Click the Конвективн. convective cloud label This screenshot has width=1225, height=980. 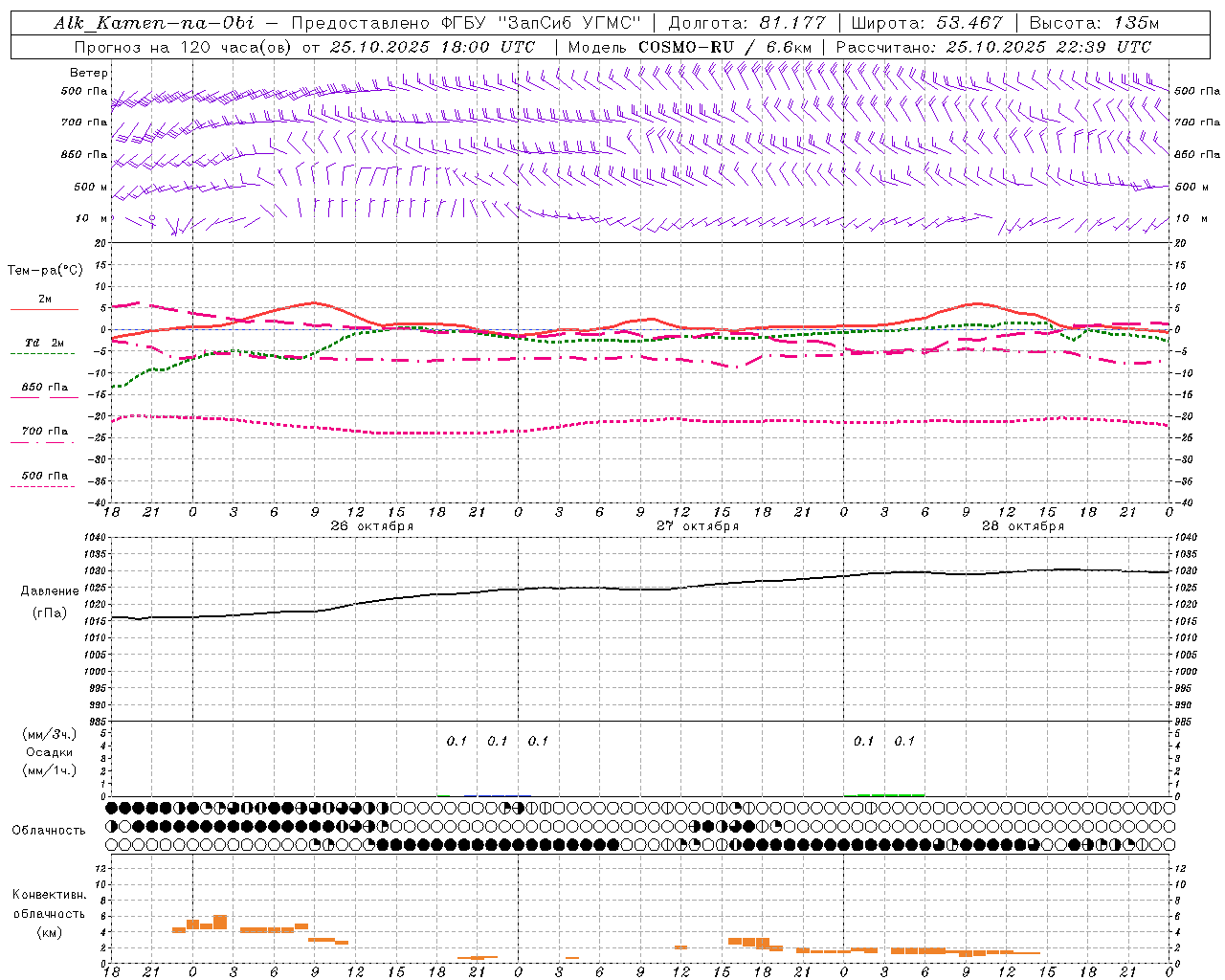click(x=49, y=895)
